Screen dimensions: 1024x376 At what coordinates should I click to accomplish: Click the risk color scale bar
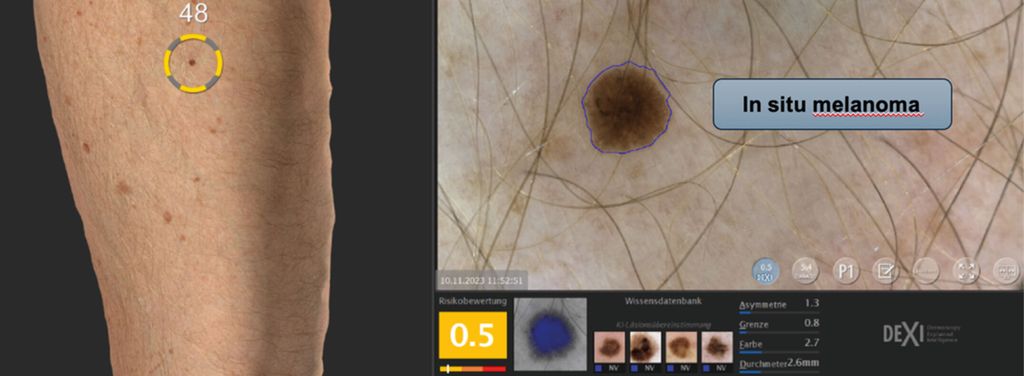click(x=473, y=369)
